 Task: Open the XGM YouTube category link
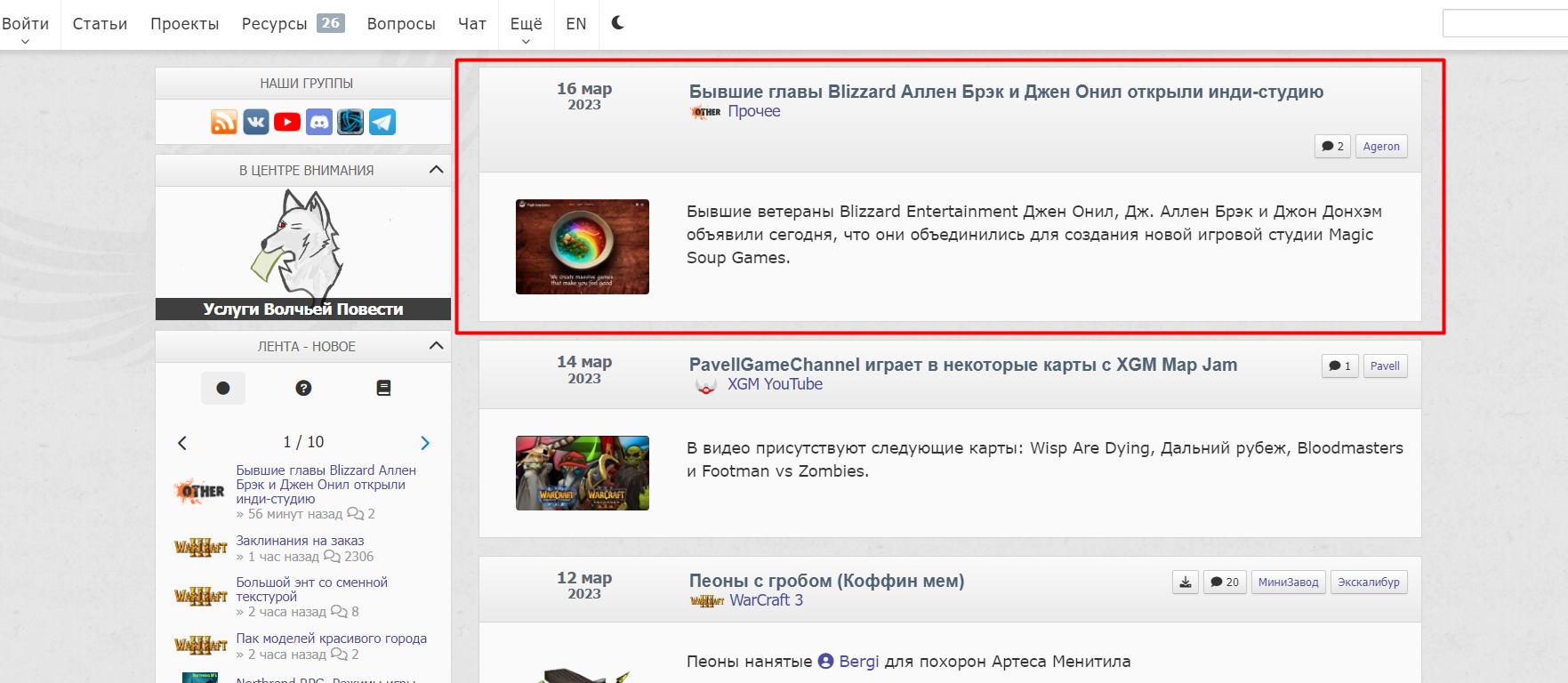775,384
